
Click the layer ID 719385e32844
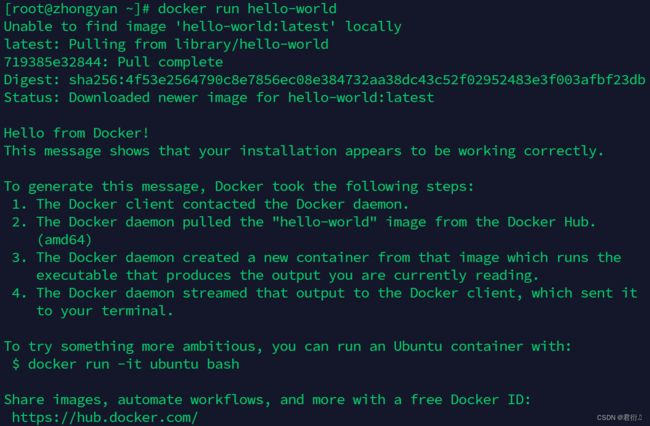click(x=52, y=62)
